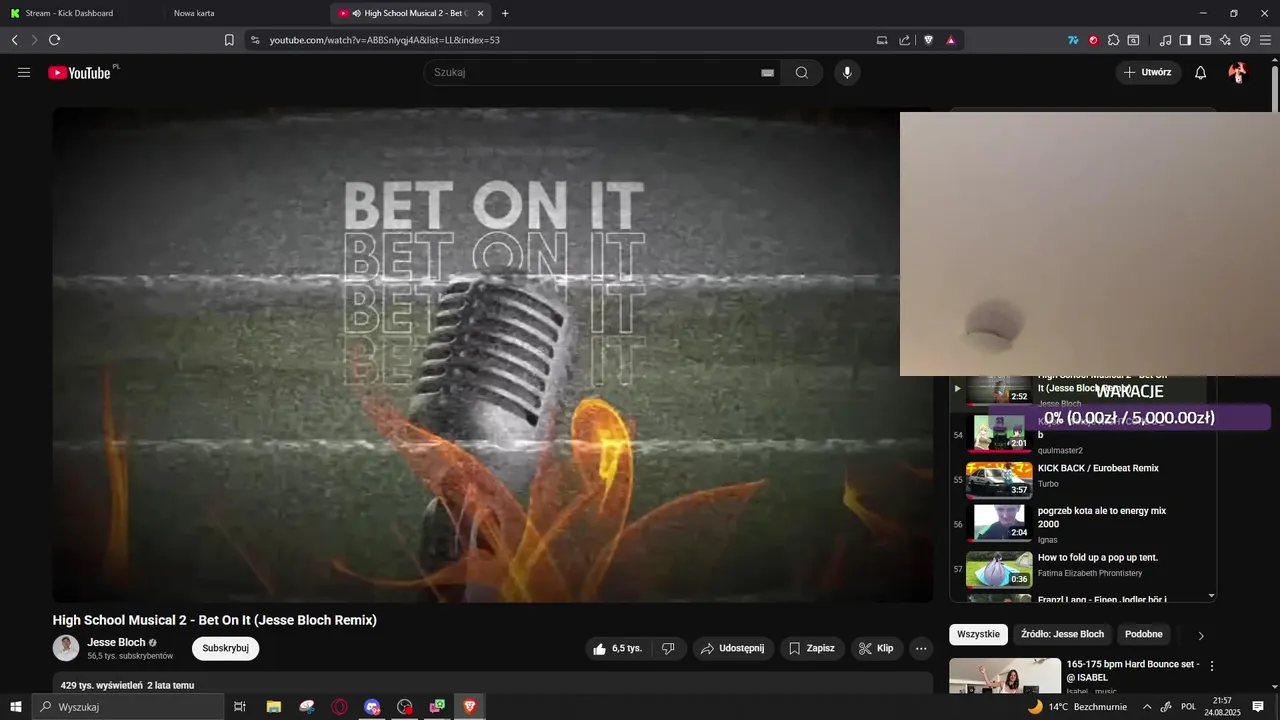Screen dimensions: 1280x720
Task: Start voice search with the microphone
Action: pyautogui.click(x=847, y=72)
